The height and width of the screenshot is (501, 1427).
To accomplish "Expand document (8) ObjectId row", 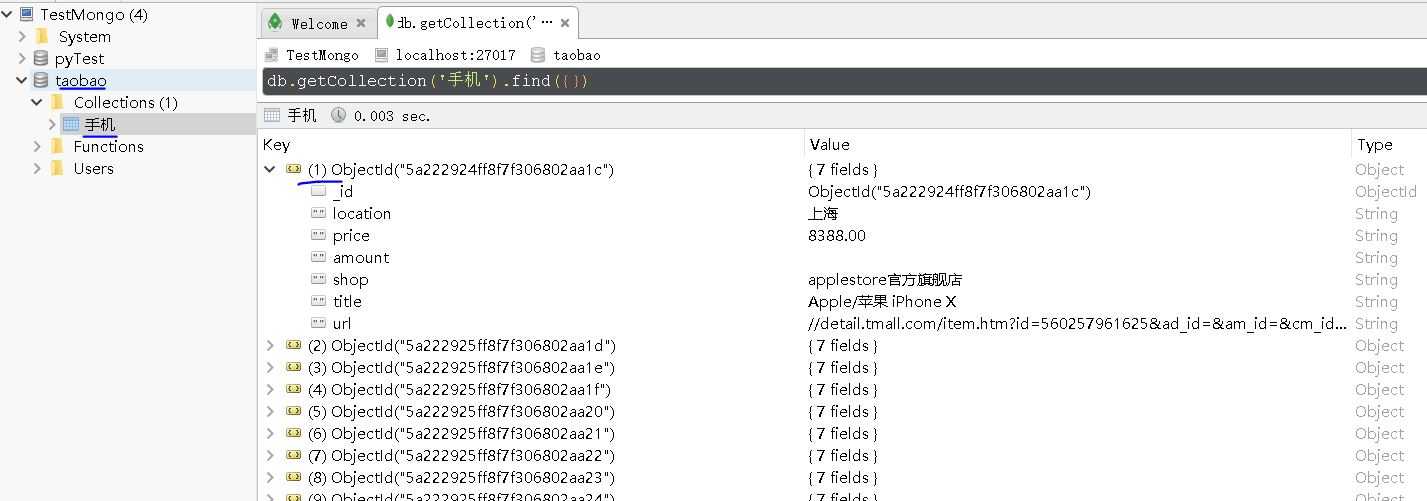I will [x=269, y=477].
